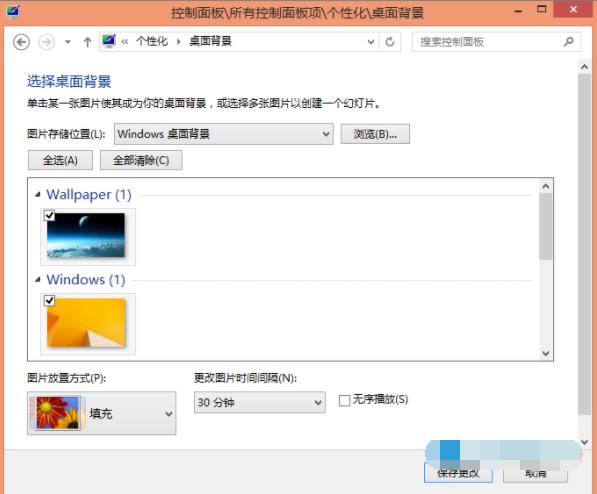Close the window
Screen dimensions: 597x494
tap(573, 10)
